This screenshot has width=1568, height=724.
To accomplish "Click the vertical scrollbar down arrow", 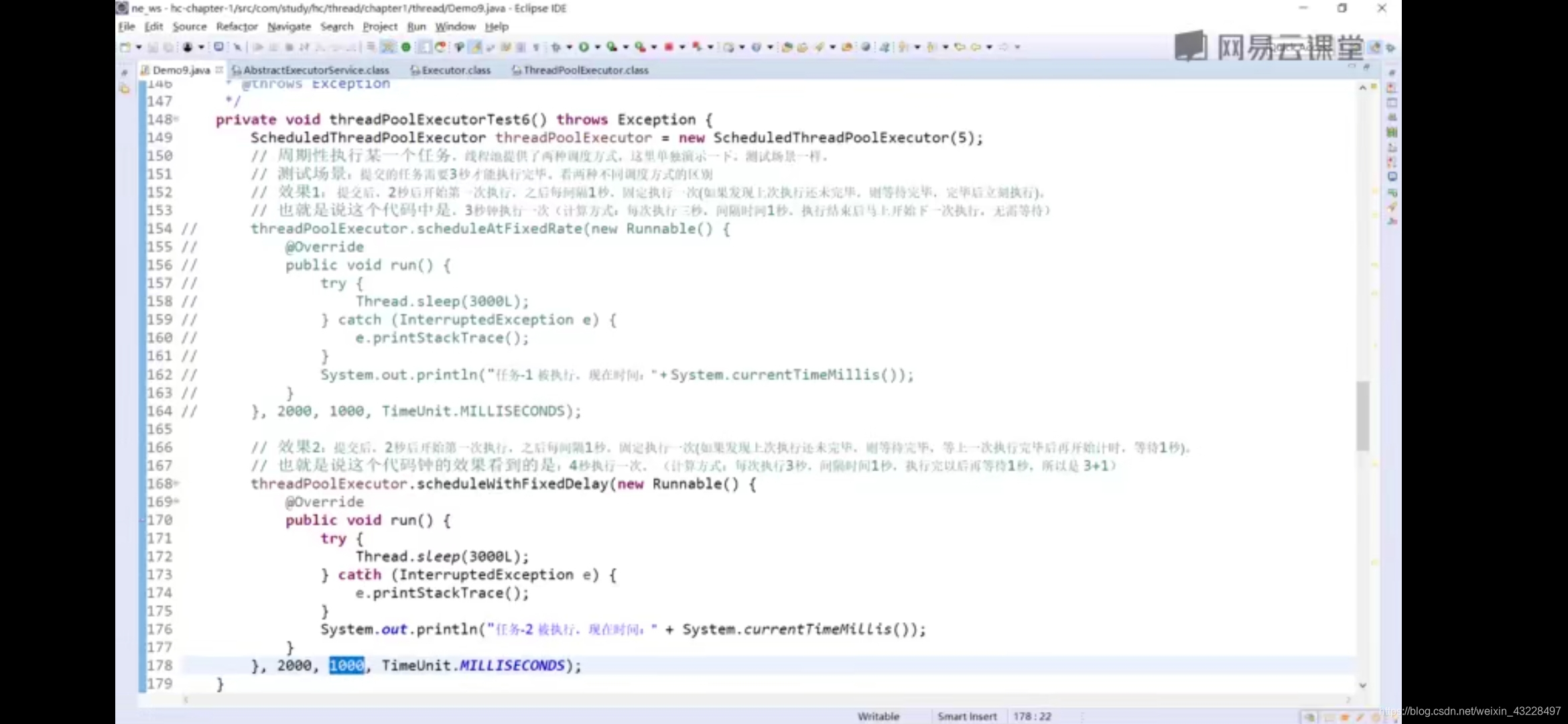I will (x=1362, y=686).
